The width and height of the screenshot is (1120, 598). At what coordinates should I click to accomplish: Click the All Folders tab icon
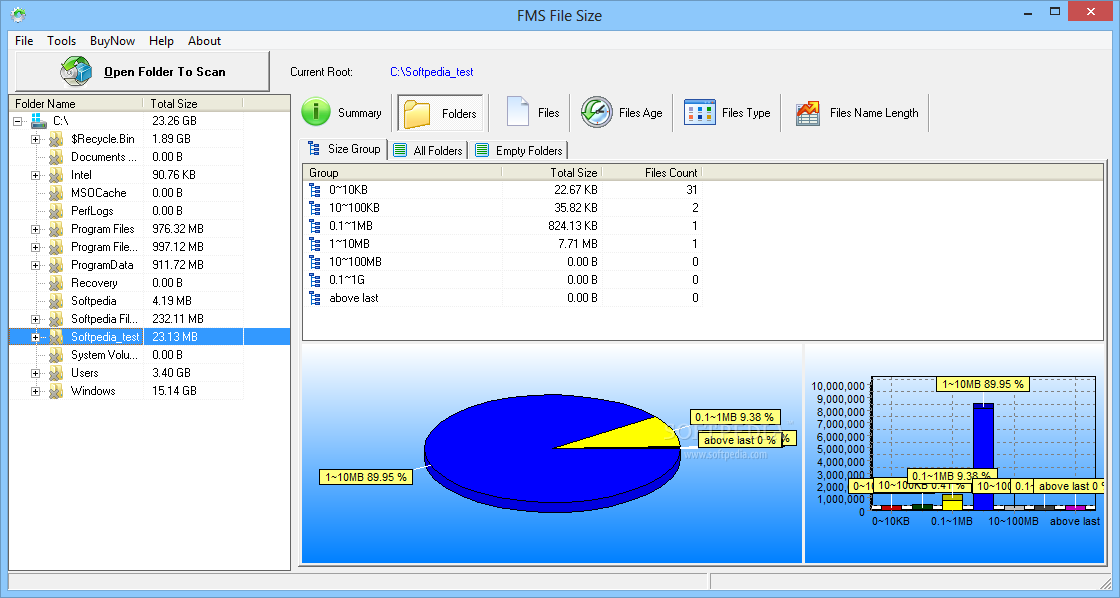click(400, 150)
